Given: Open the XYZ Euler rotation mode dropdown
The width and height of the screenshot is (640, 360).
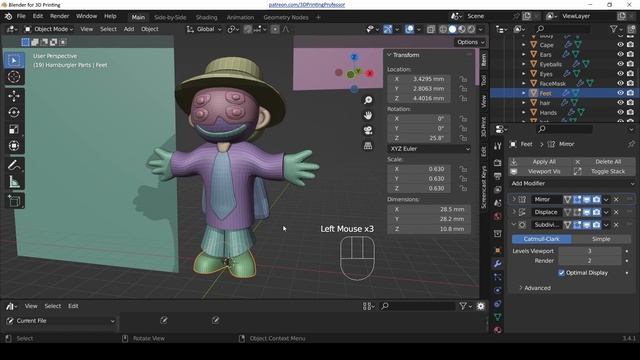Looking at the screenshot, I should pyautogui.click(x=429, y=149).
